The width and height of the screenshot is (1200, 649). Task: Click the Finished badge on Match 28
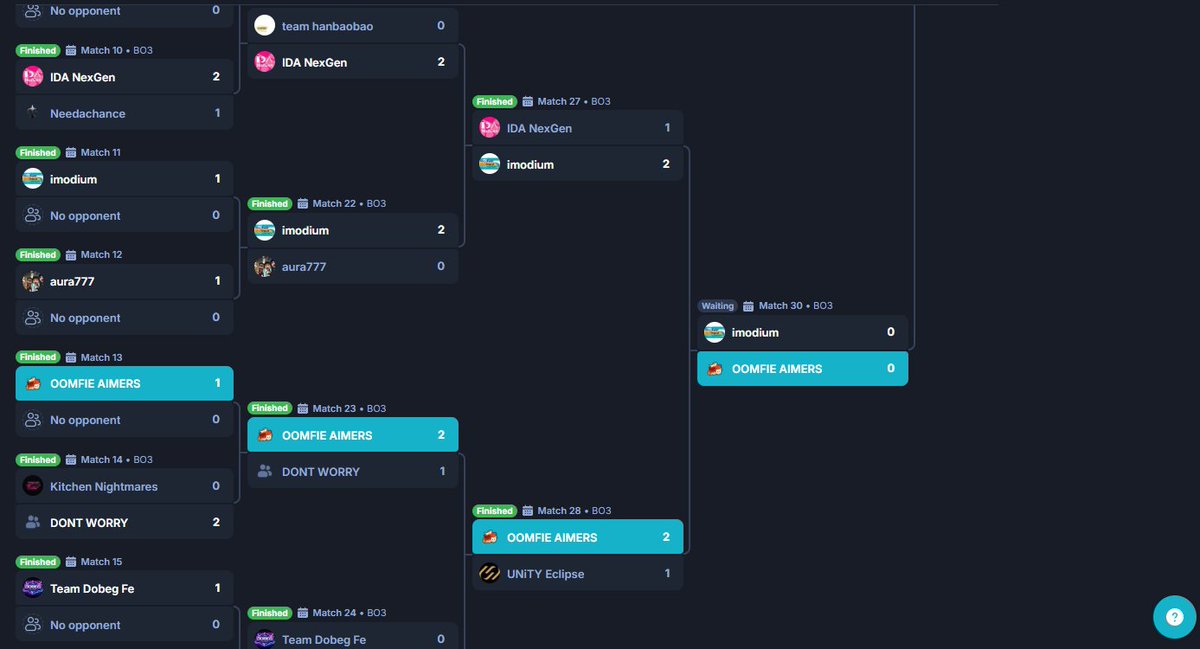click(495, 510)
